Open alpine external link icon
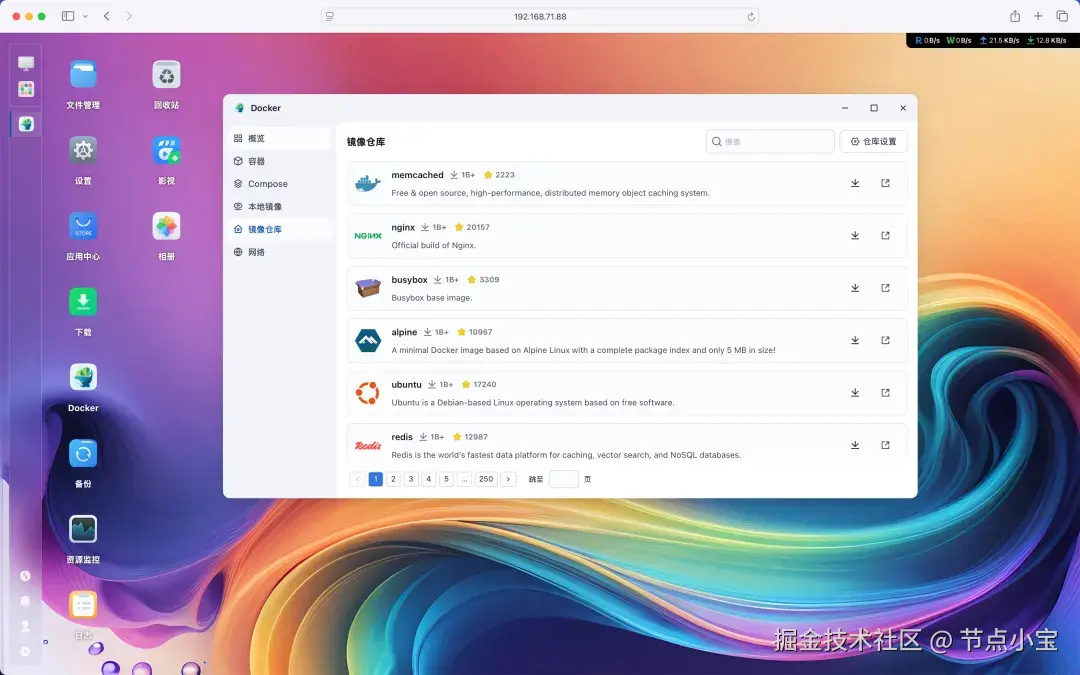This screenshot has height=675, width=1080. (x=885, y=340)
